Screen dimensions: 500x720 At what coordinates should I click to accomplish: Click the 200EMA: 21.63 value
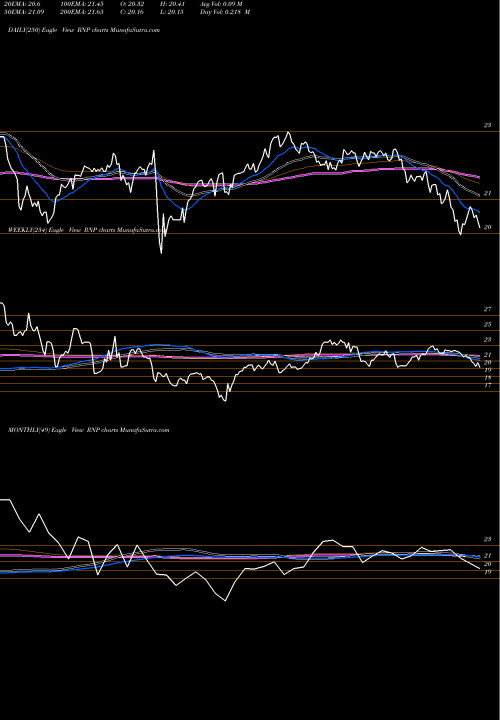[x=84, y=12]
